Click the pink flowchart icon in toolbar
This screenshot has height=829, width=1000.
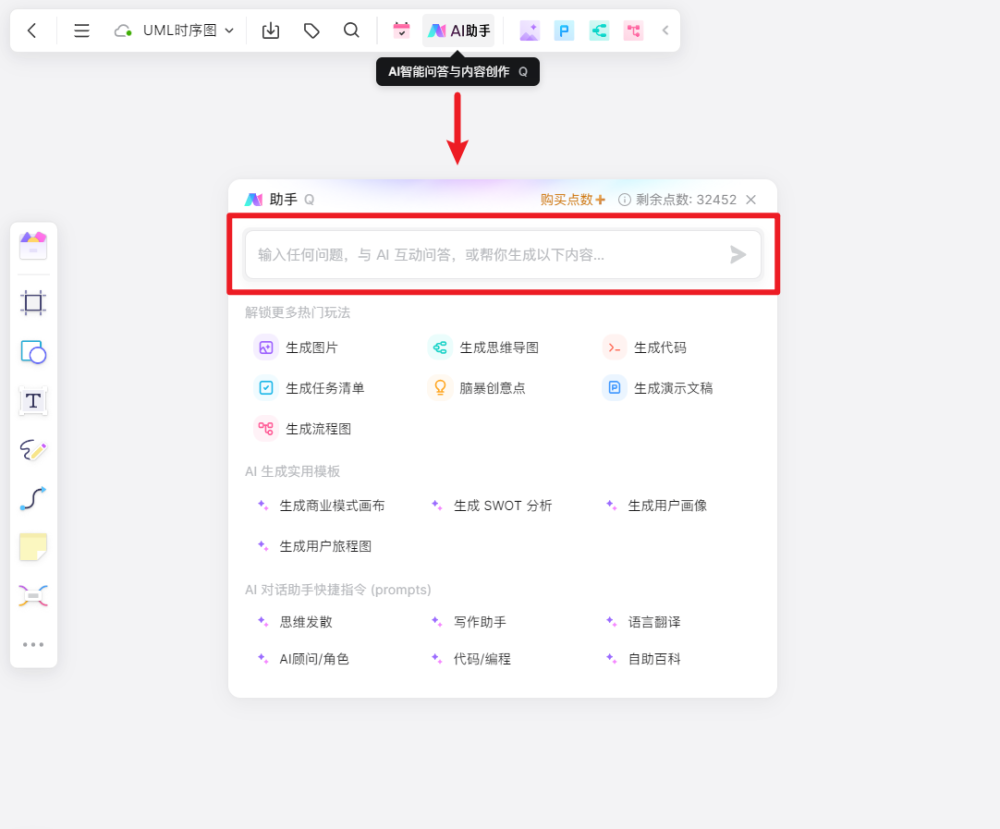coord(633,31)
